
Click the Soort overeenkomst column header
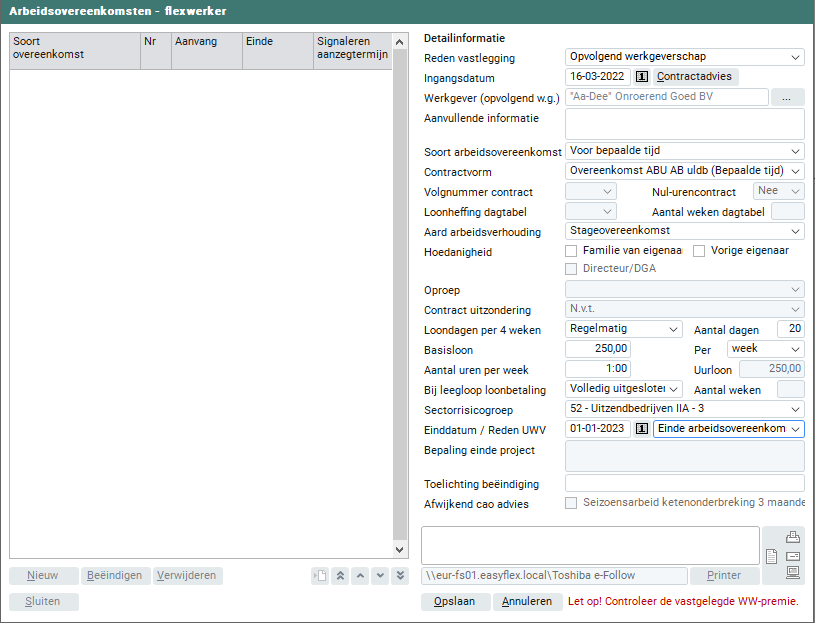pyautogui.click(x=74, y=48)
